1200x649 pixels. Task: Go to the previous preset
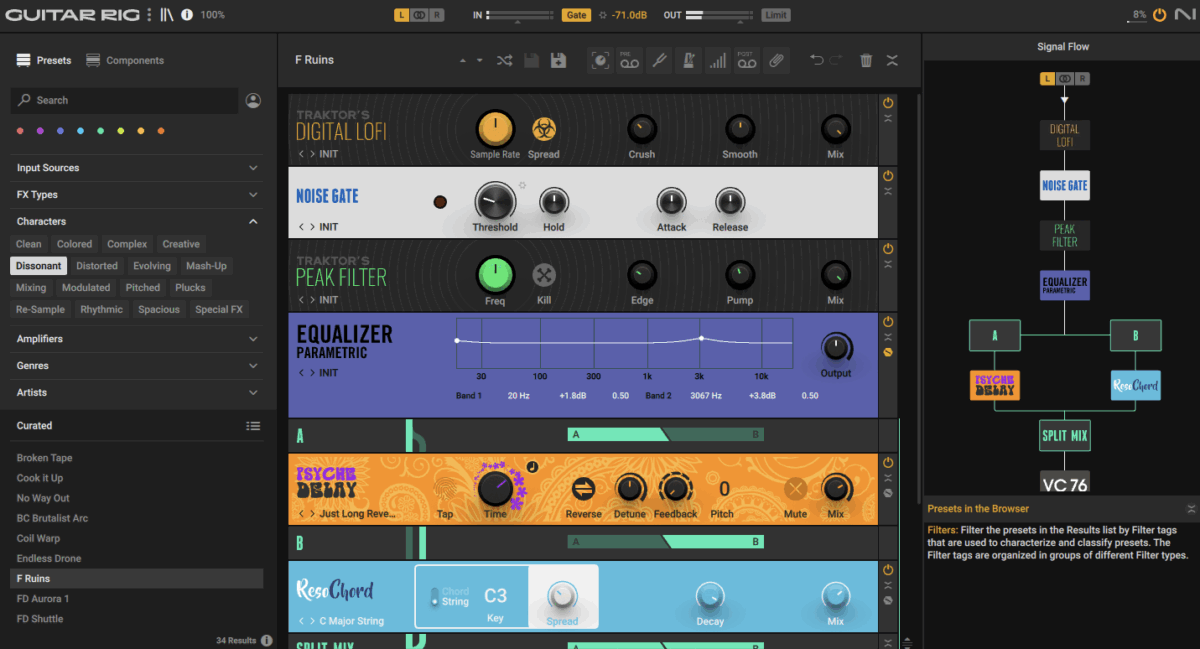462,60
